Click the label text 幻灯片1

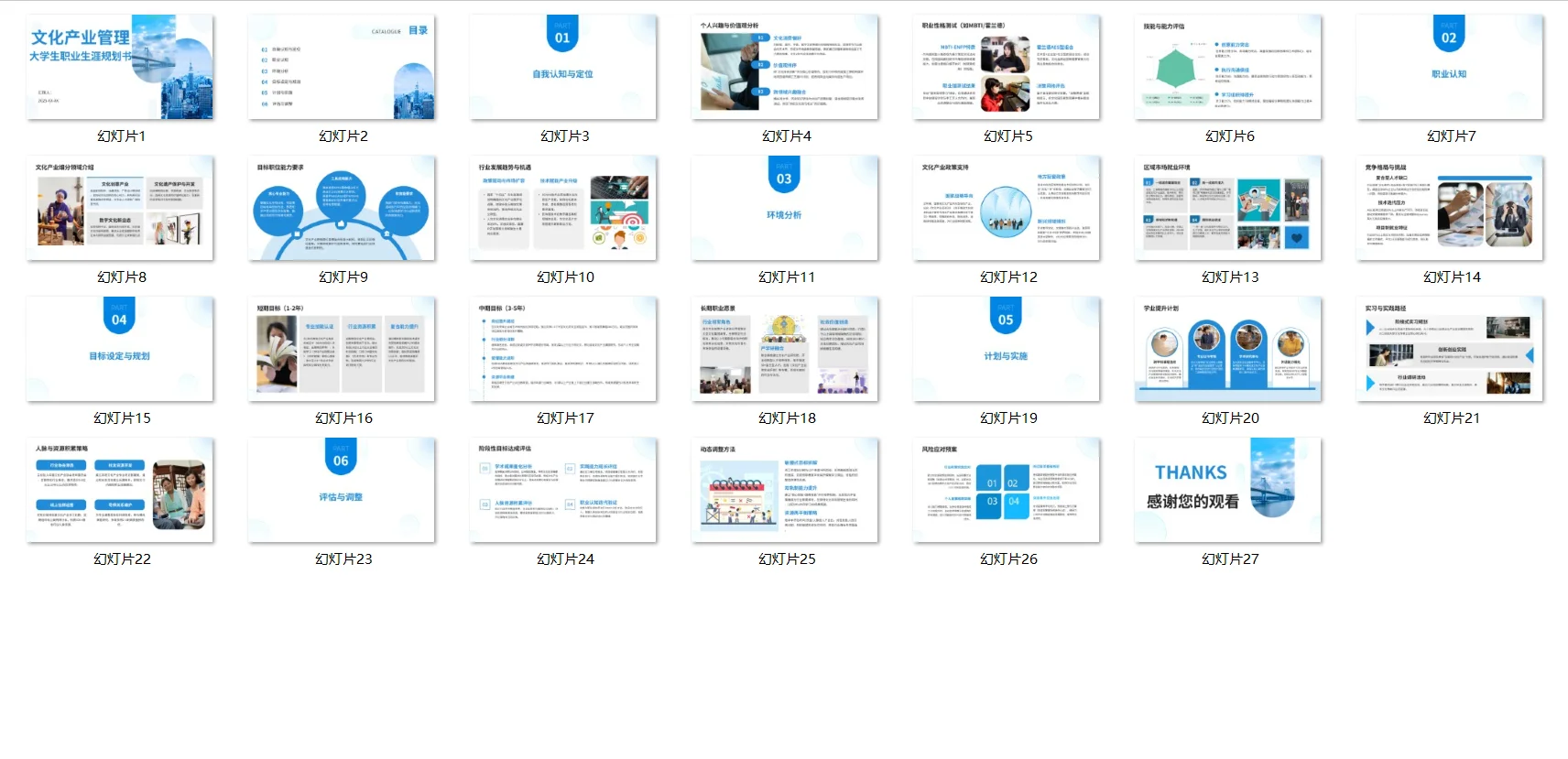click(x=122, y=136)
